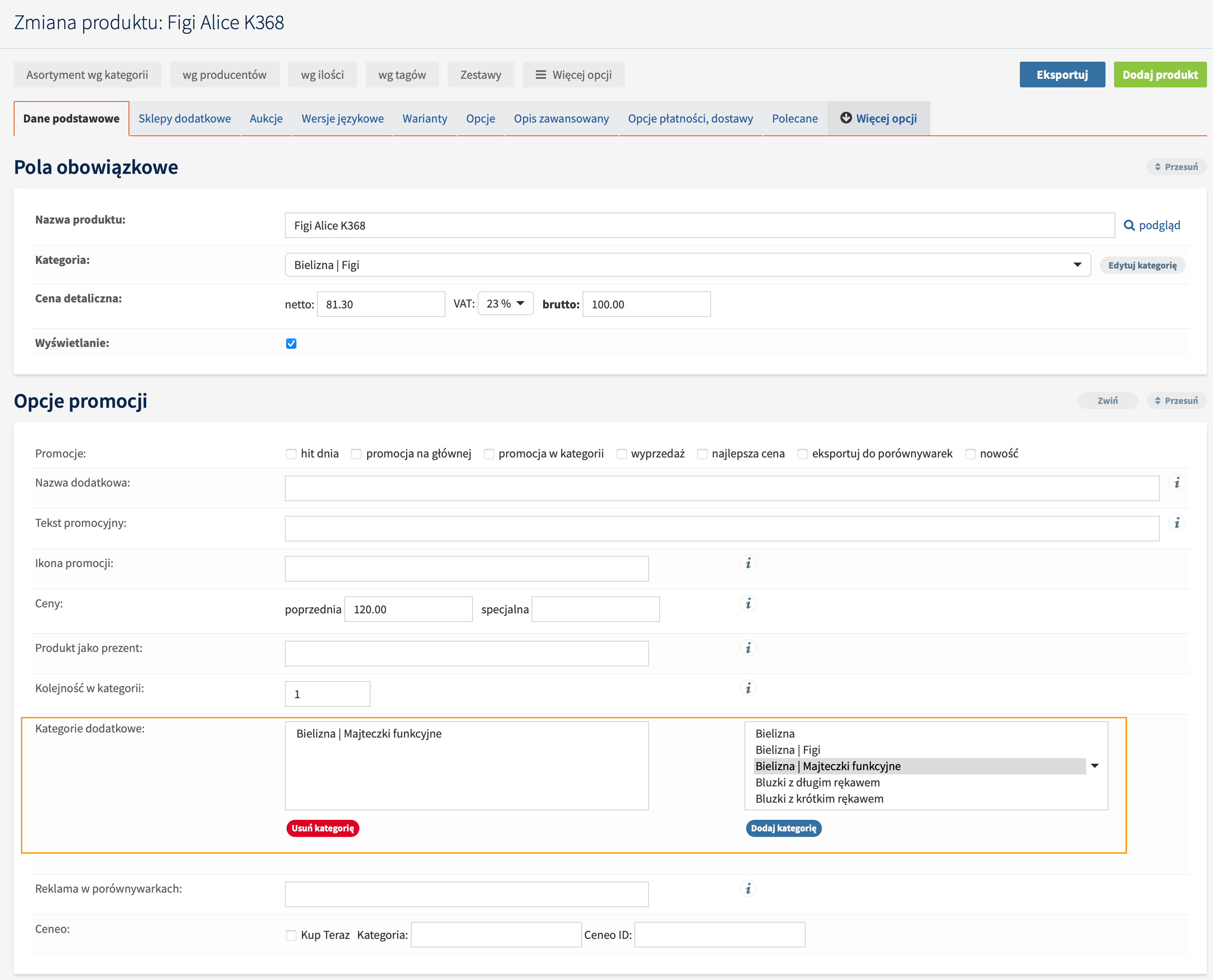Click the info icon next to Nazwa dodatkowa
This screenshot has width=1213, height=980.
pyautogui.click(x=1176, y=483)
